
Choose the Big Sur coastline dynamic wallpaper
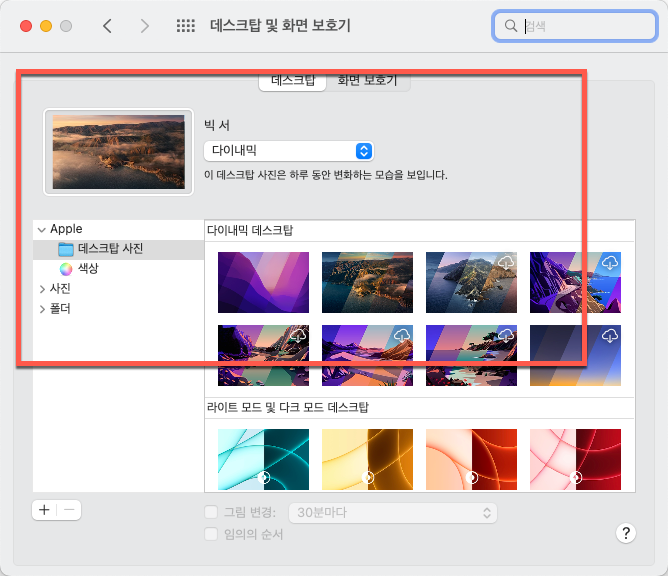[x=367, y=282]
